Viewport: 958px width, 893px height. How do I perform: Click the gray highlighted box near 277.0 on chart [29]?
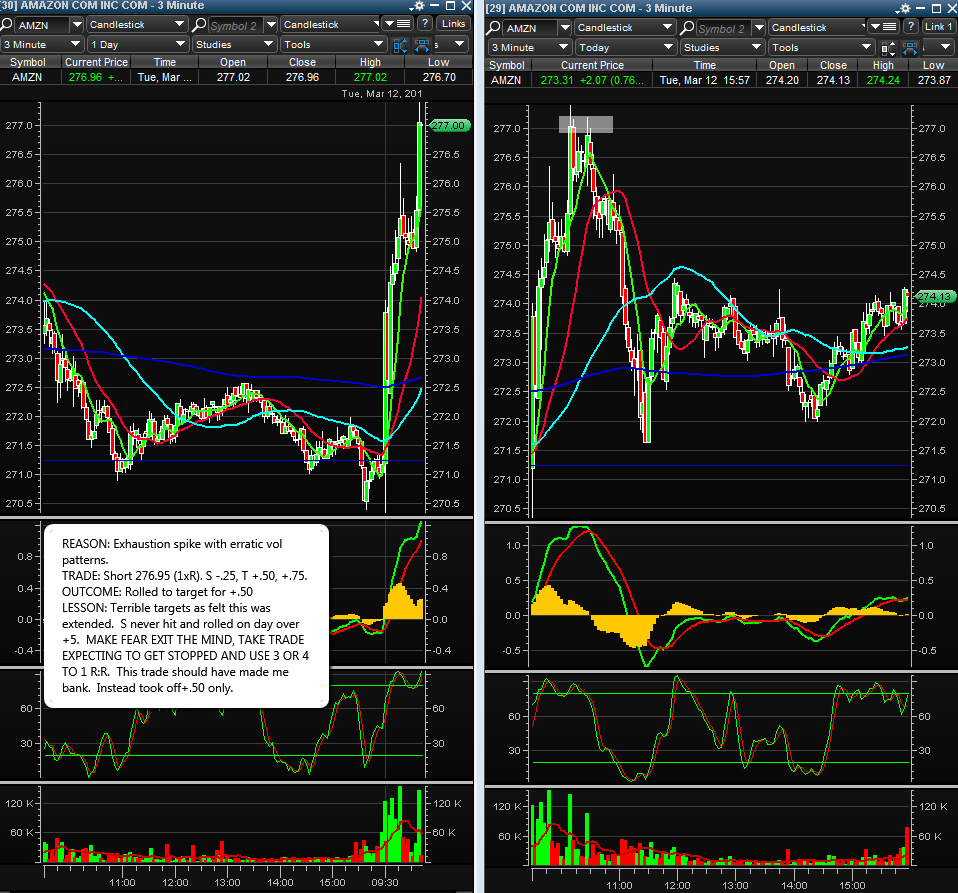[x=585, y=124]
